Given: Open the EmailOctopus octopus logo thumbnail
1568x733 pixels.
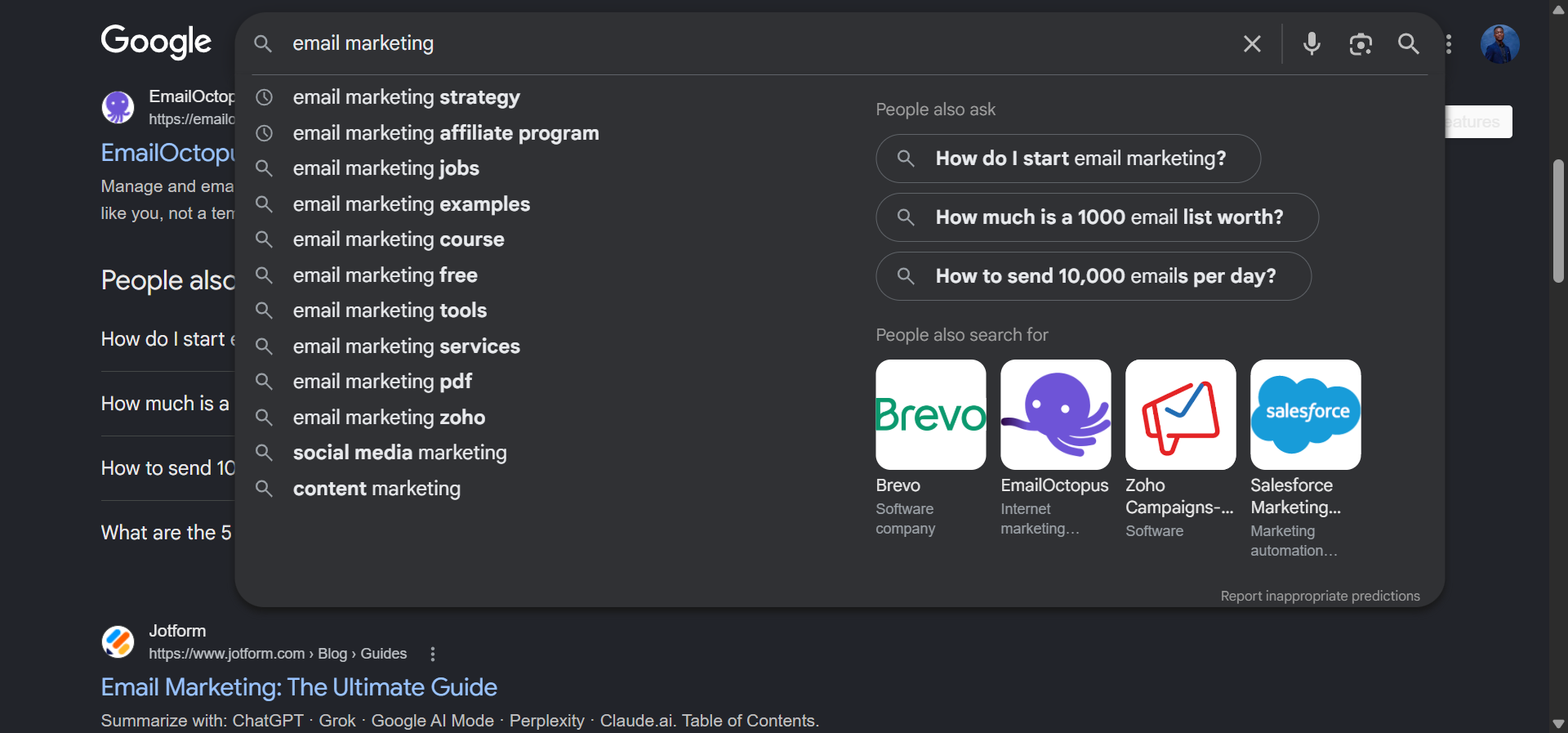Looking at the screenshot, I should click(1056, 414).
